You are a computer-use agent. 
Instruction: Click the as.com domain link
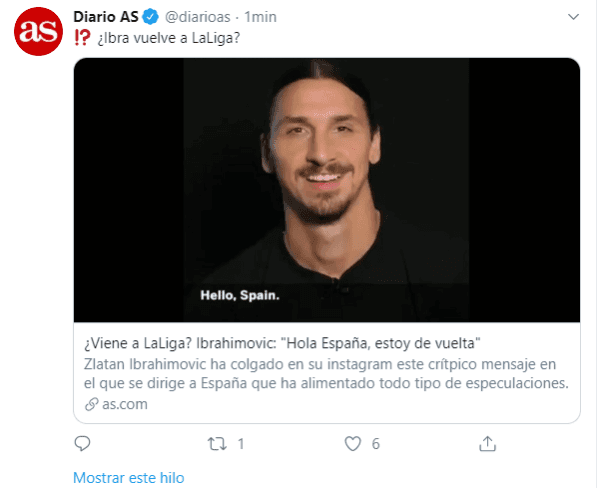125,404
